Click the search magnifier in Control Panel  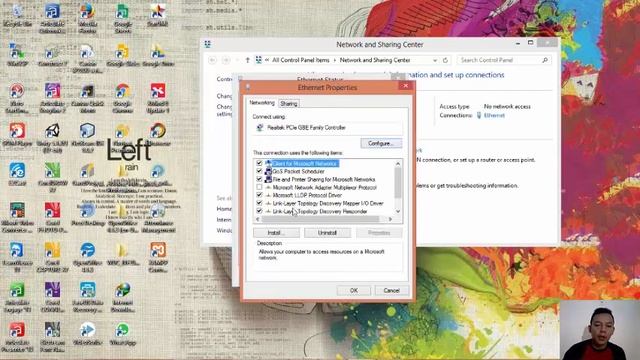(544, 60)
